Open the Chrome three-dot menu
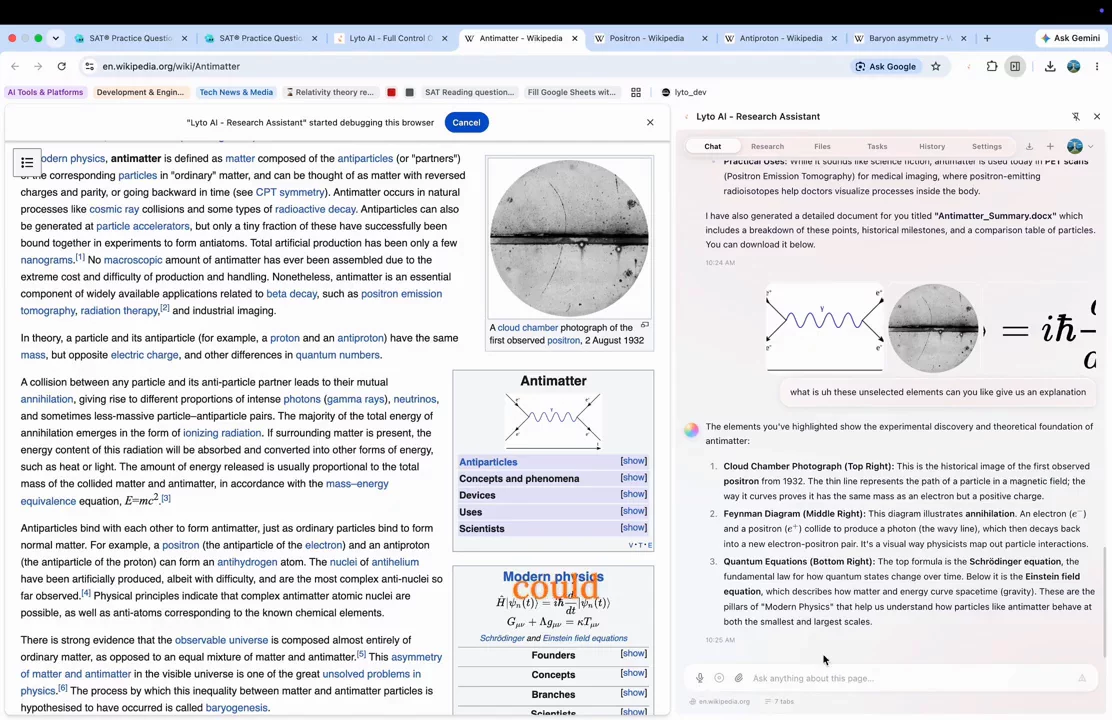1112x720 pixels. click(1097, 66)
